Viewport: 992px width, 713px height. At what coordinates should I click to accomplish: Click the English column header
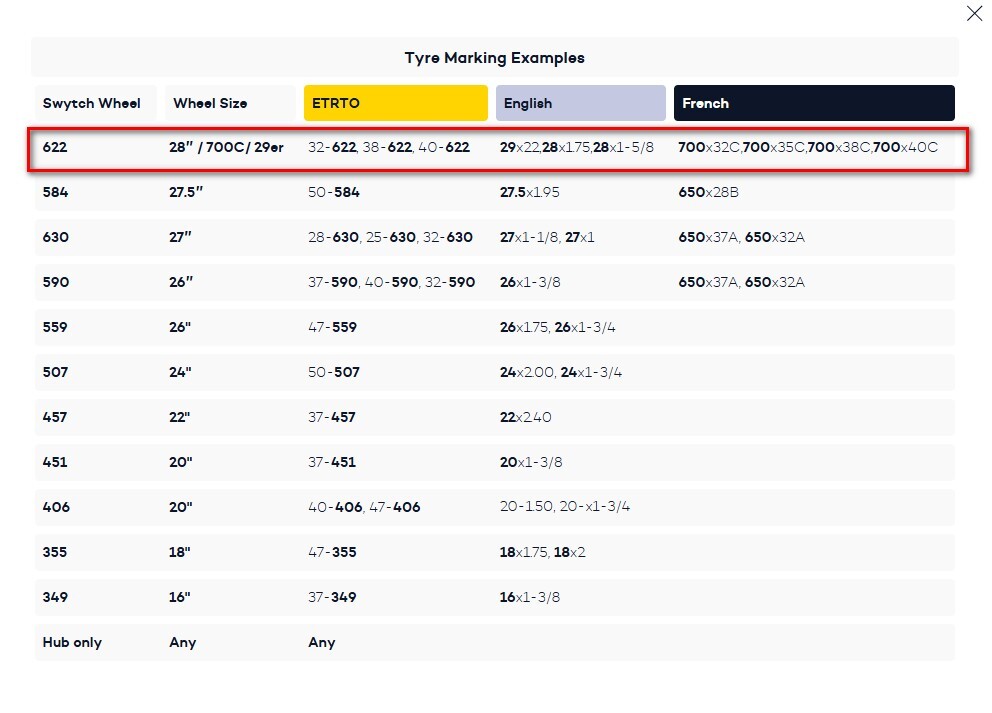pyautogui.click(x=580, y=103)
